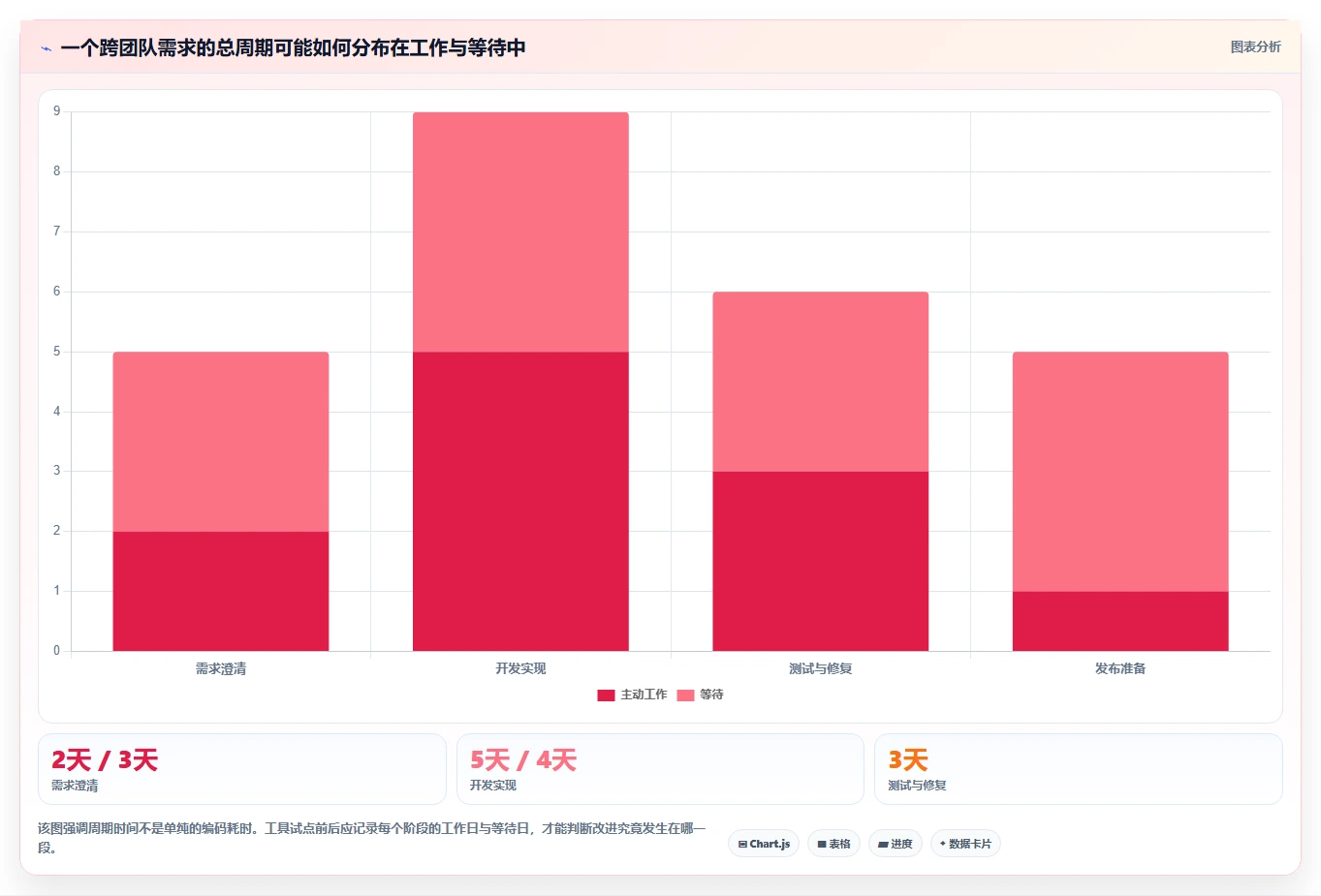
Task: Click the 需求澄清 caption under 2天 / 3天
Action: (x=75, y=786)
